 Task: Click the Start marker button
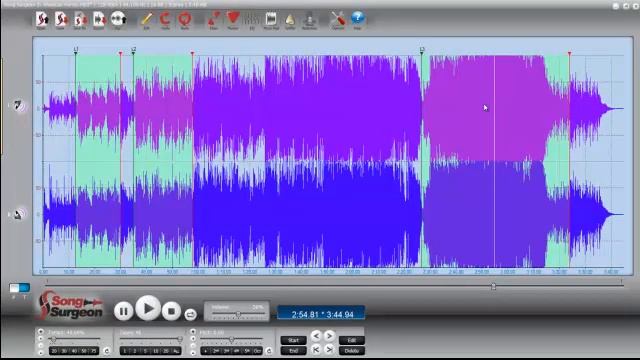(x=293, y=340)
